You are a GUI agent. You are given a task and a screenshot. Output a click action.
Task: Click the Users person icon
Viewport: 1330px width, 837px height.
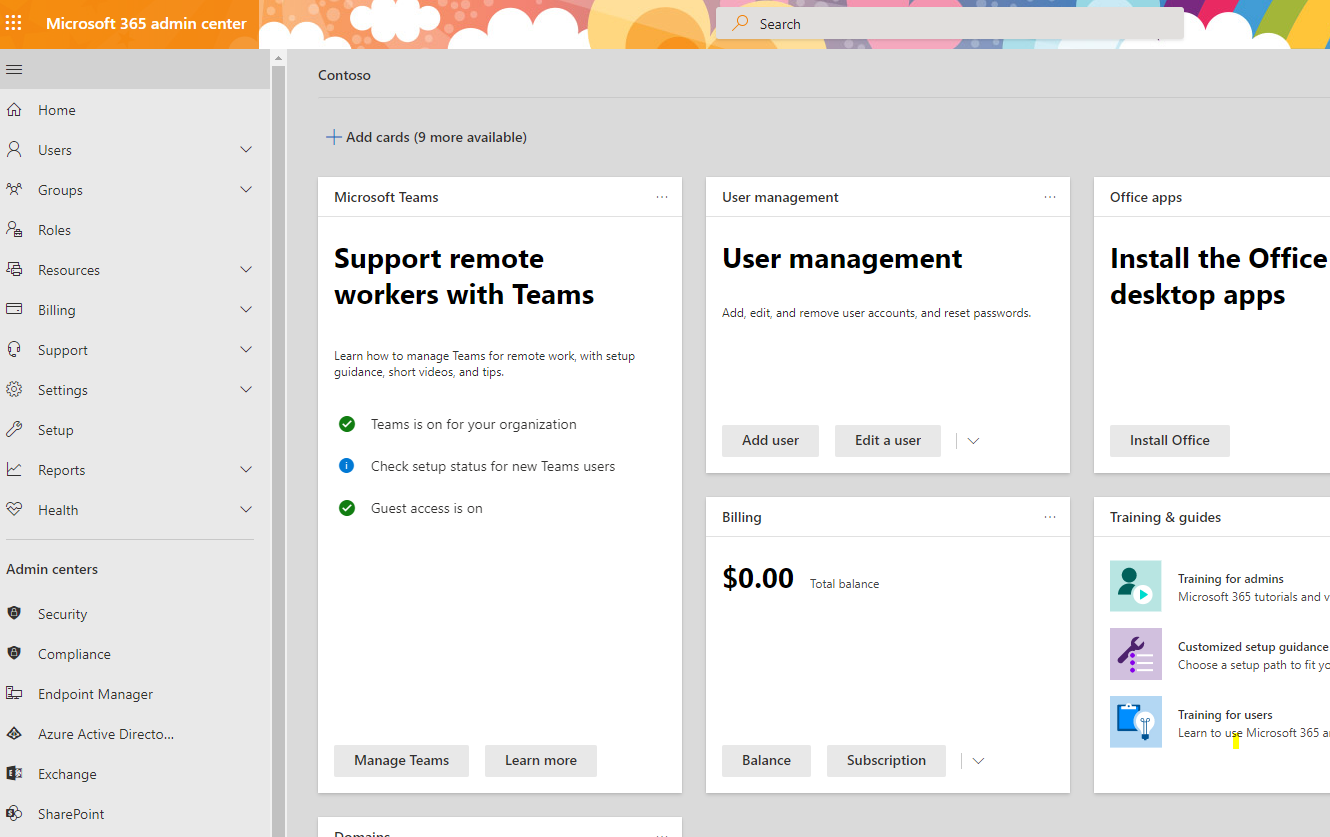[x=14, y=150]
